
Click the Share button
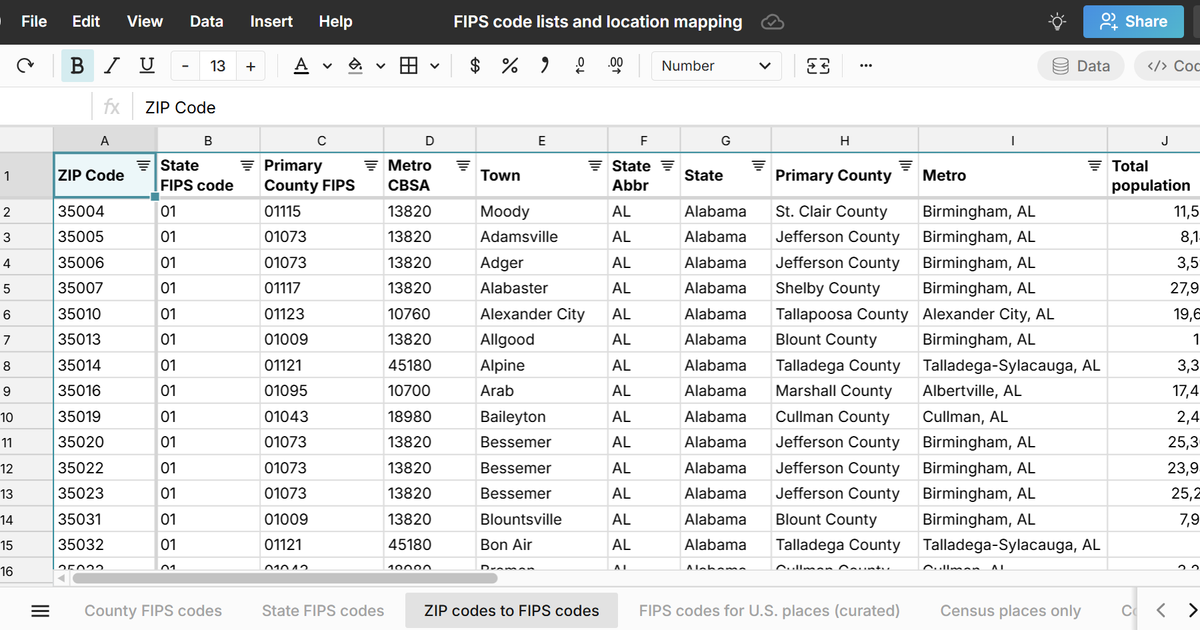click(x=1133, y=21)
